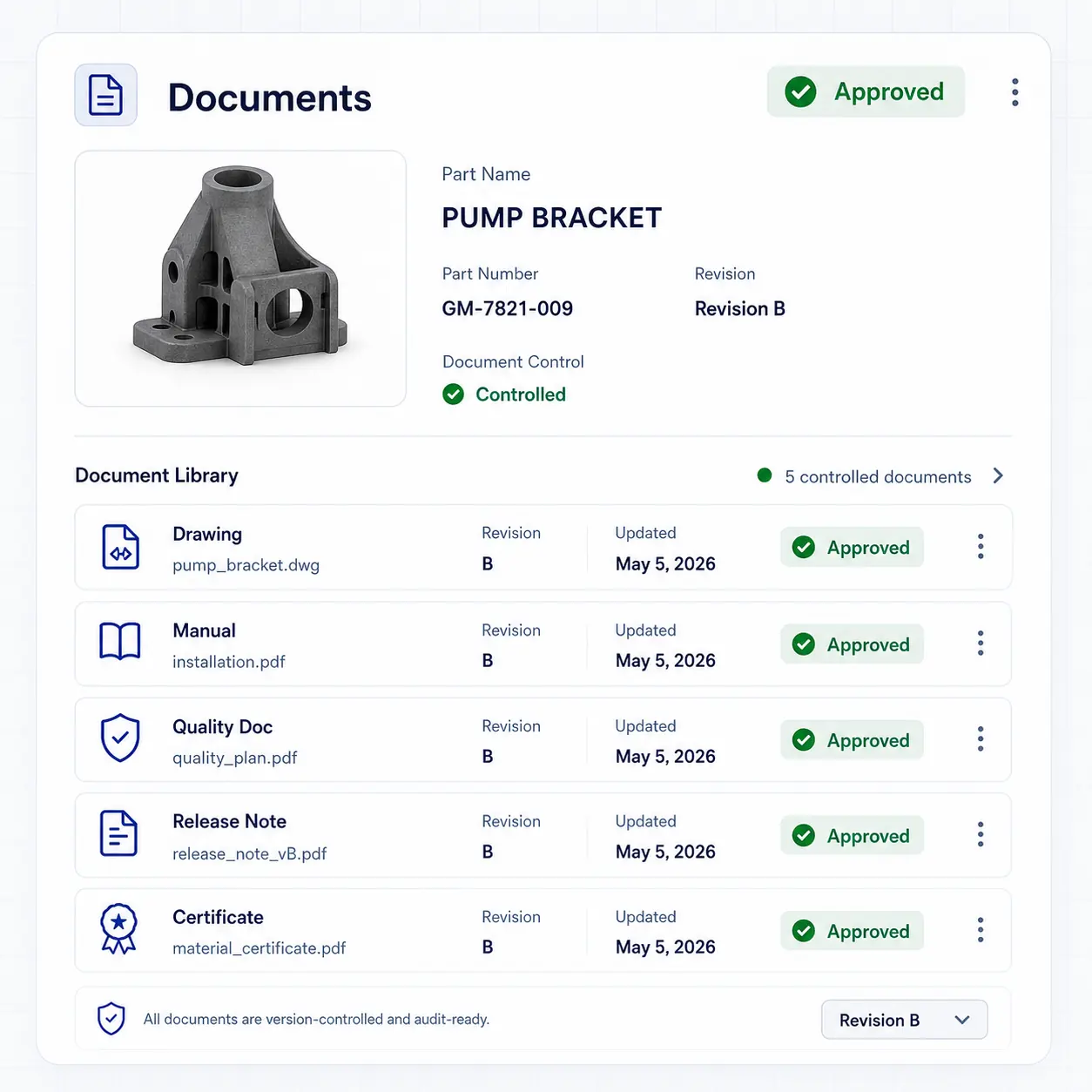Click the May 5, 2026 date on Certificate row
This screenshot has height=1092, width=1092.
[665, 947]
